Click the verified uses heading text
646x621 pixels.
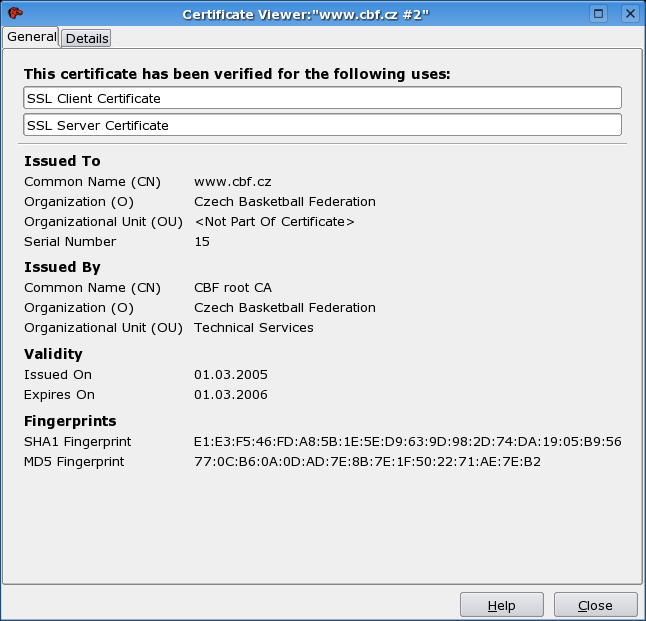pyautogui.click(x=237, y=74)
